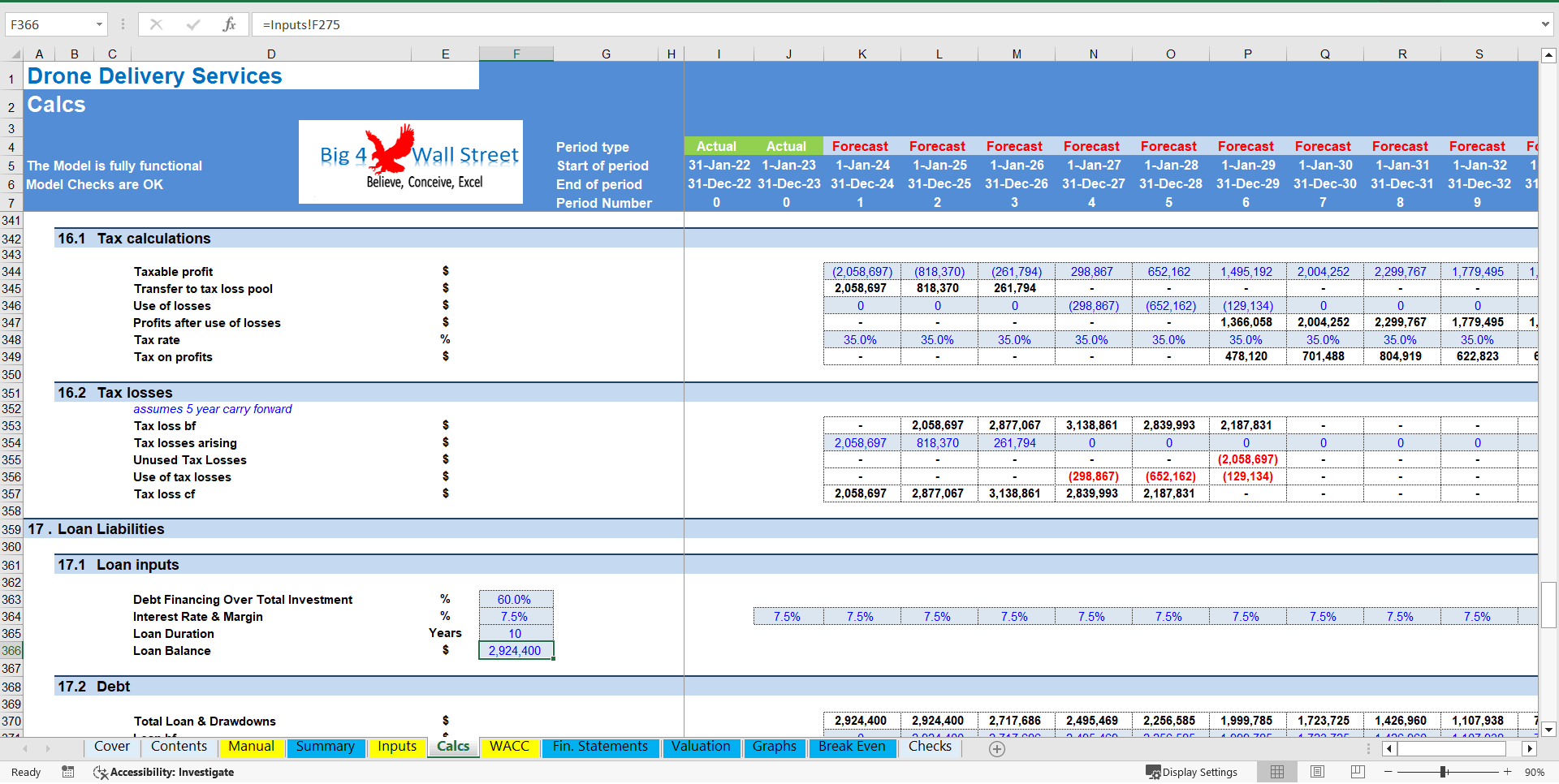This screenshot has height=784, width=1559.
Task: Click the zoom slider handle
Action: (x=1444, y=772)
